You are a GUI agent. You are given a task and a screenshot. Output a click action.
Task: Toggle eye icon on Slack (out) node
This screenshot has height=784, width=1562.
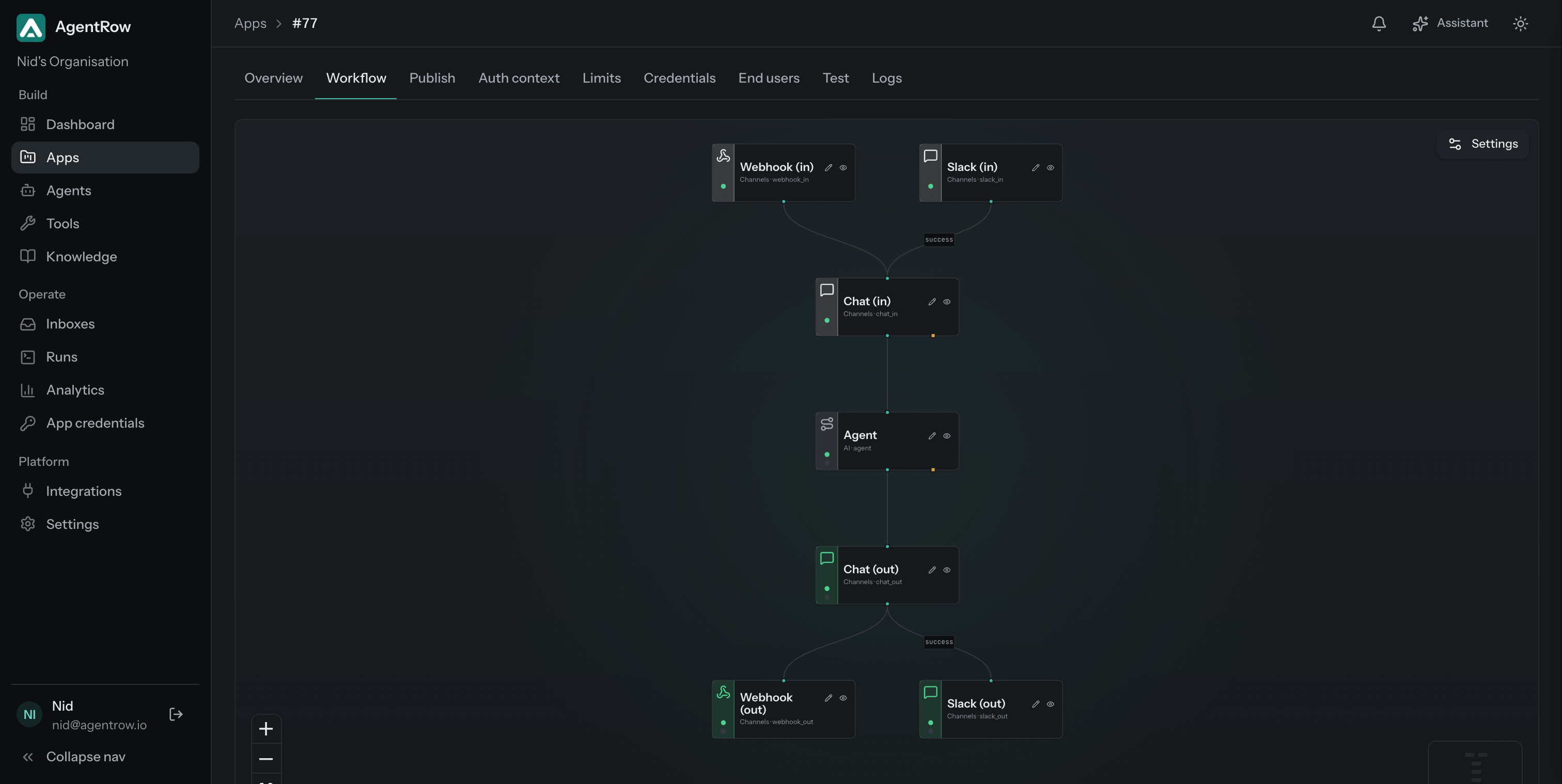pyautogui.click(x=1050, y=704)
